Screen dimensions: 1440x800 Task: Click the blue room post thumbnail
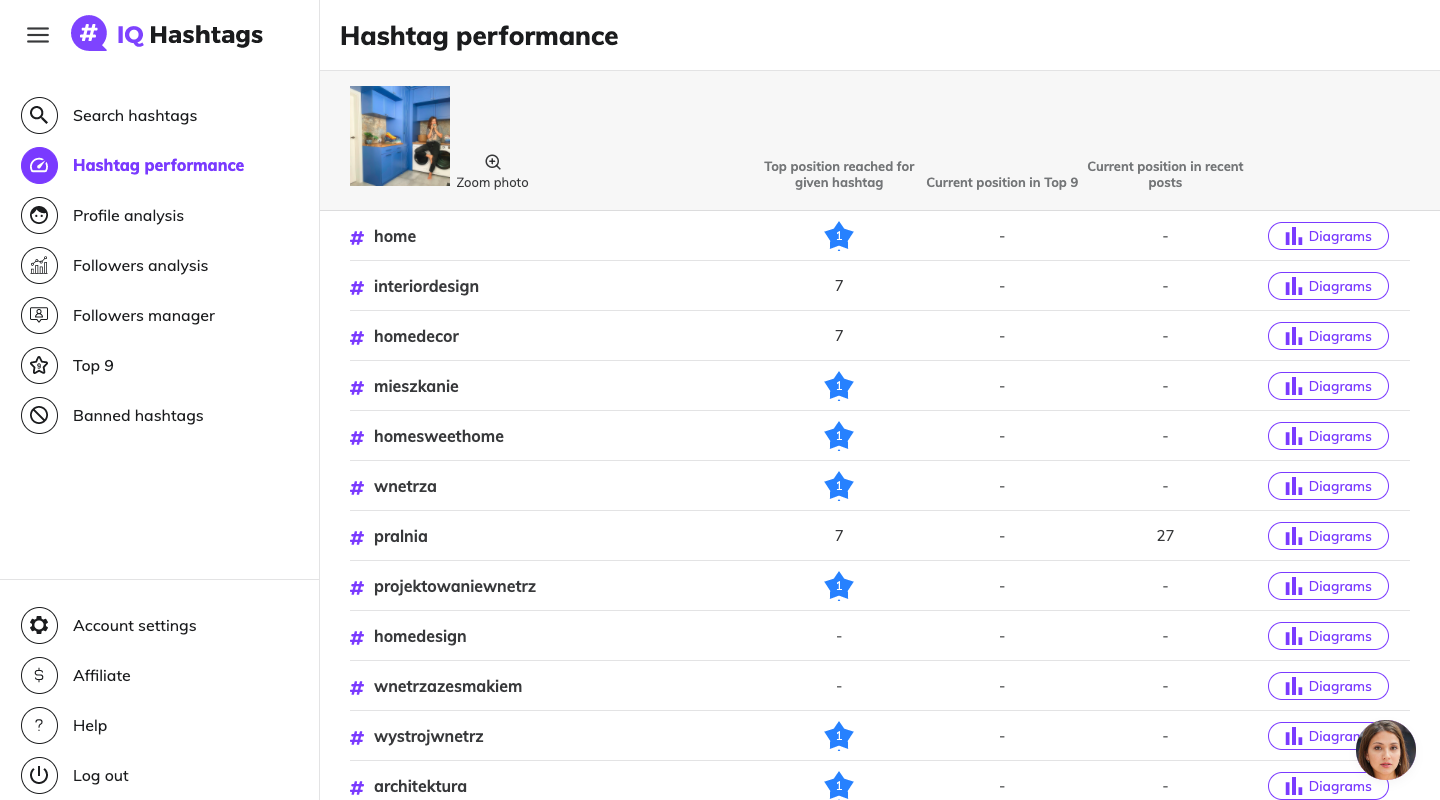pos(400,136)
